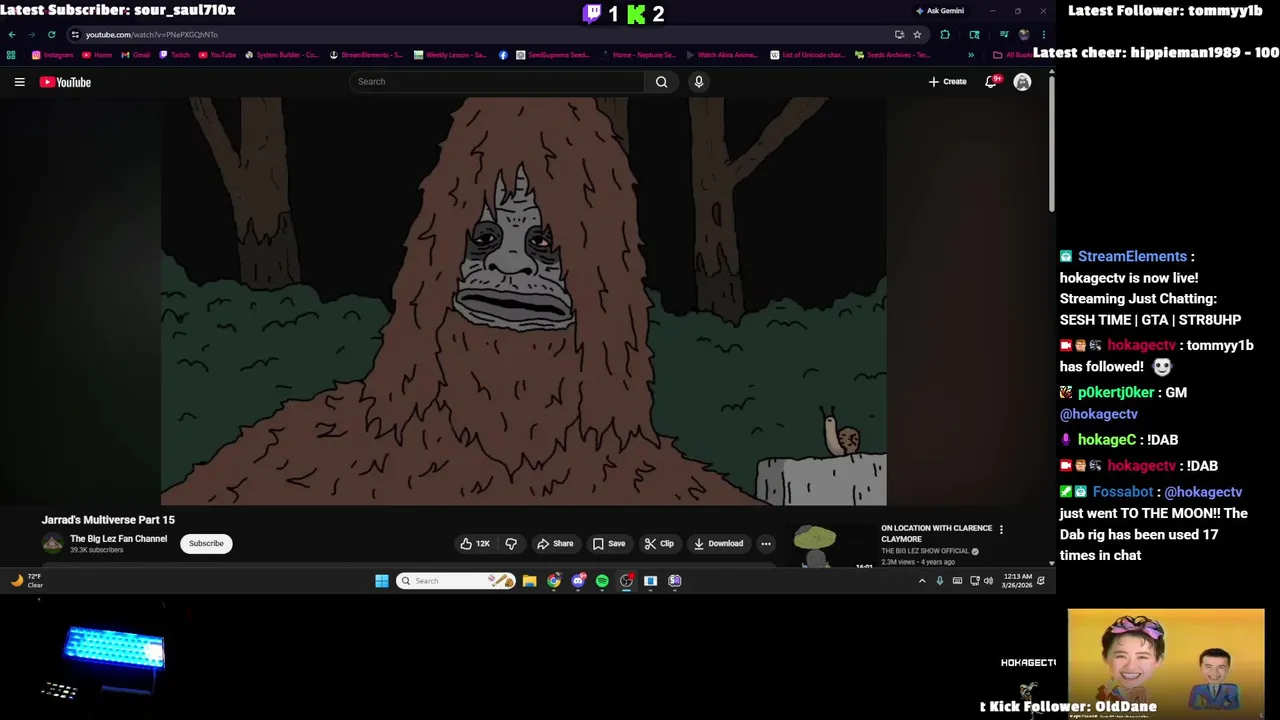Viewport: 1280px width, 720px height.
Task: Open the Chrome three-dot menu
Action: pyautogui.click(x=1043, y=34)
